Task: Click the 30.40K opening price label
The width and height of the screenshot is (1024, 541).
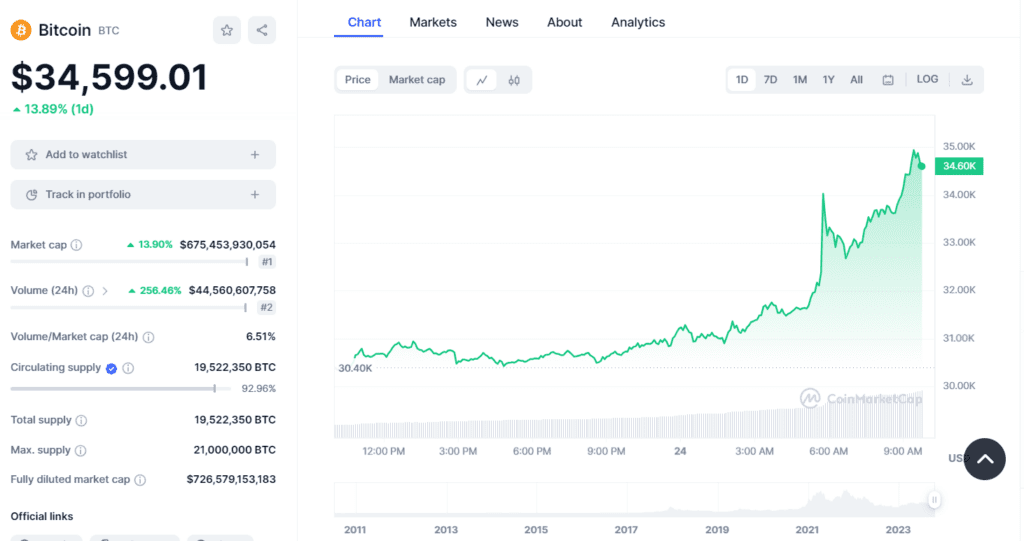Action: pyautogui.click(x=355, y=368)
